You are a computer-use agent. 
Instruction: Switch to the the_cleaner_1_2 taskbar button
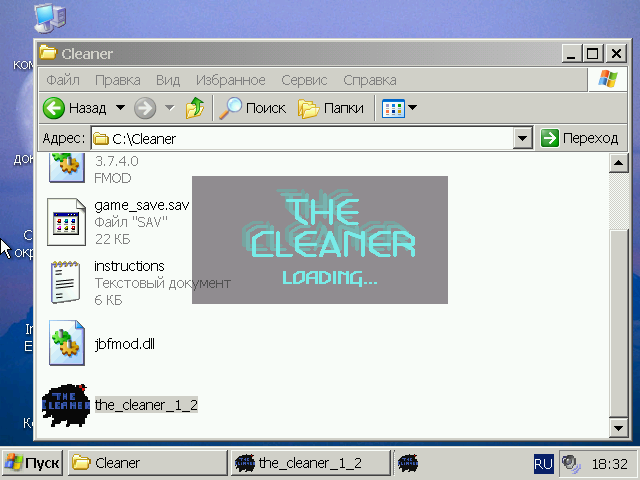310,463
